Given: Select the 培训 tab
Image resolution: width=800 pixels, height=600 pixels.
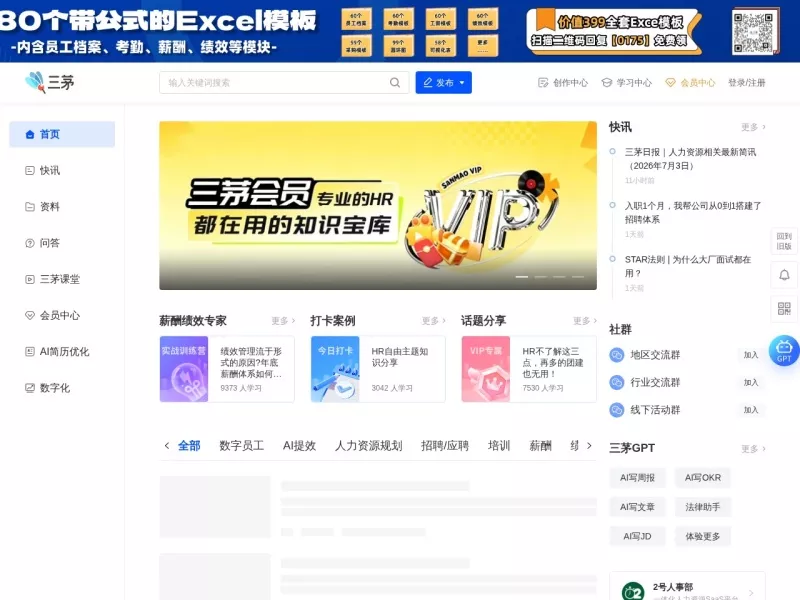Looking at the screenshot, I should pyautogui.click(x=499, y=445).
